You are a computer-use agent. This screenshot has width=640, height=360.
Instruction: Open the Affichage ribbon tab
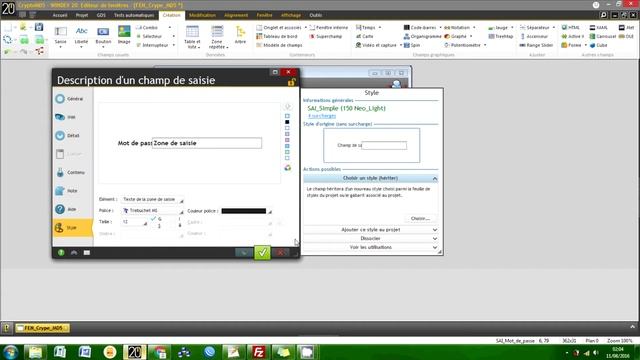[291, 15]
